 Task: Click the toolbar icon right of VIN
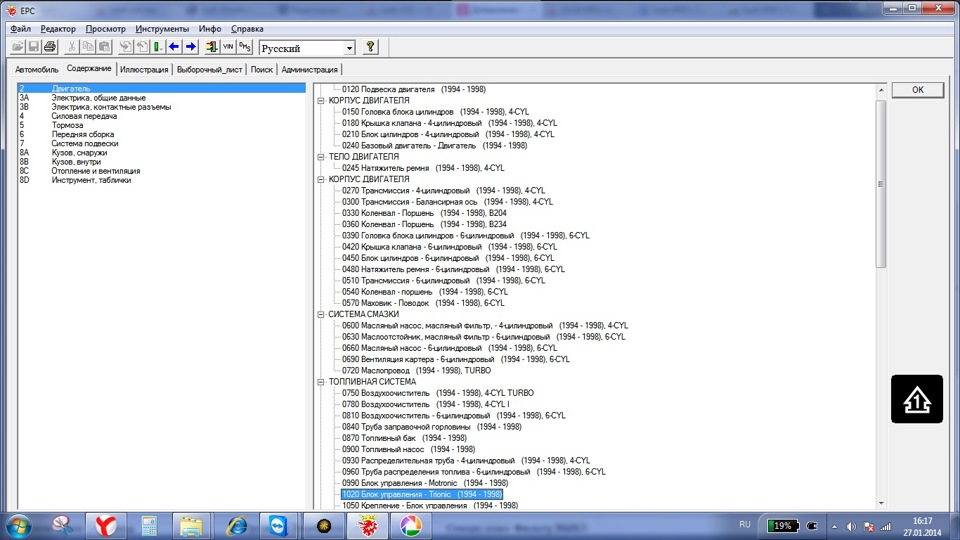[245, 47]
